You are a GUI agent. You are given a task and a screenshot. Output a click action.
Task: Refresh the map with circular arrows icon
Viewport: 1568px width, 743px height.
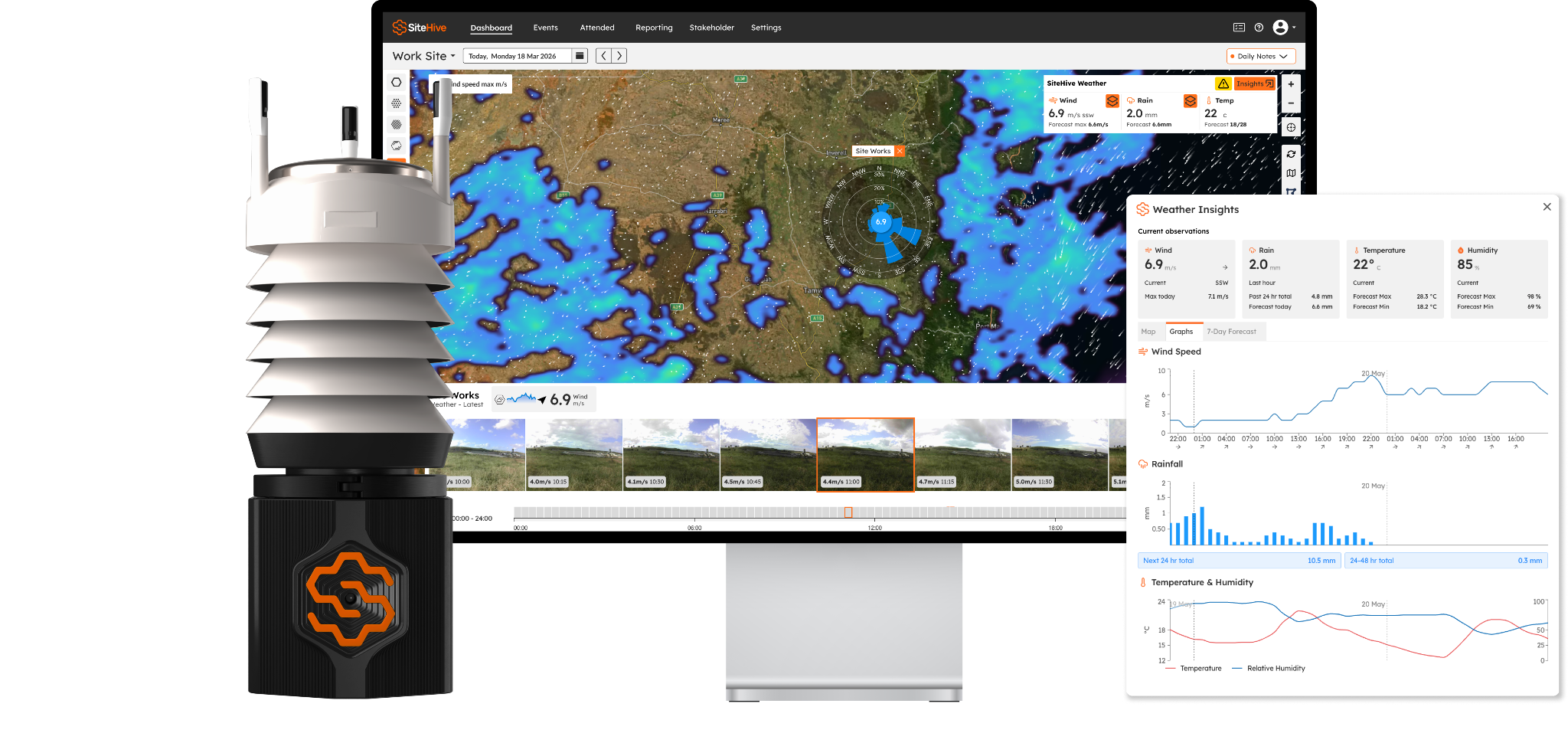1291,154
